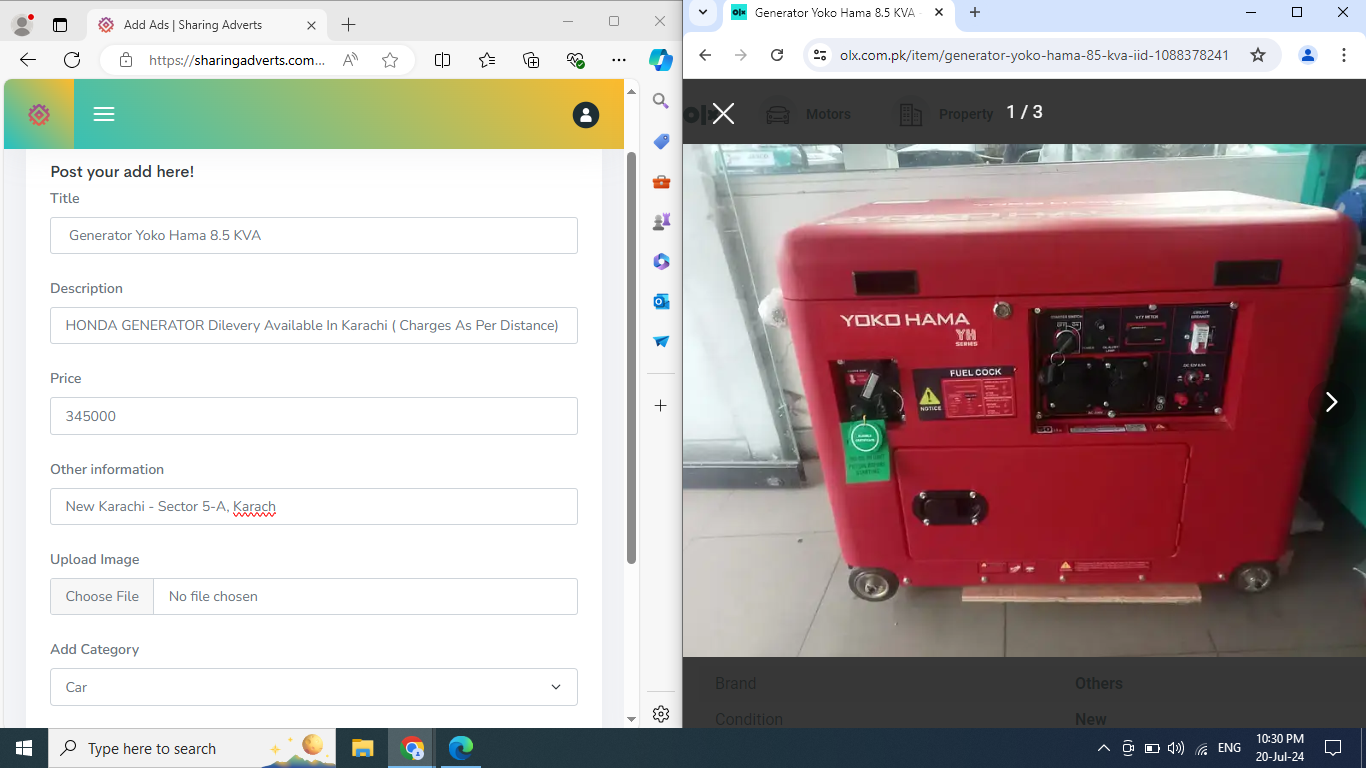The width and height of the screenshot is (1366, 768).
Task: Close the Add Ads | Sharing Adverts tab
Action: point(311,25)
